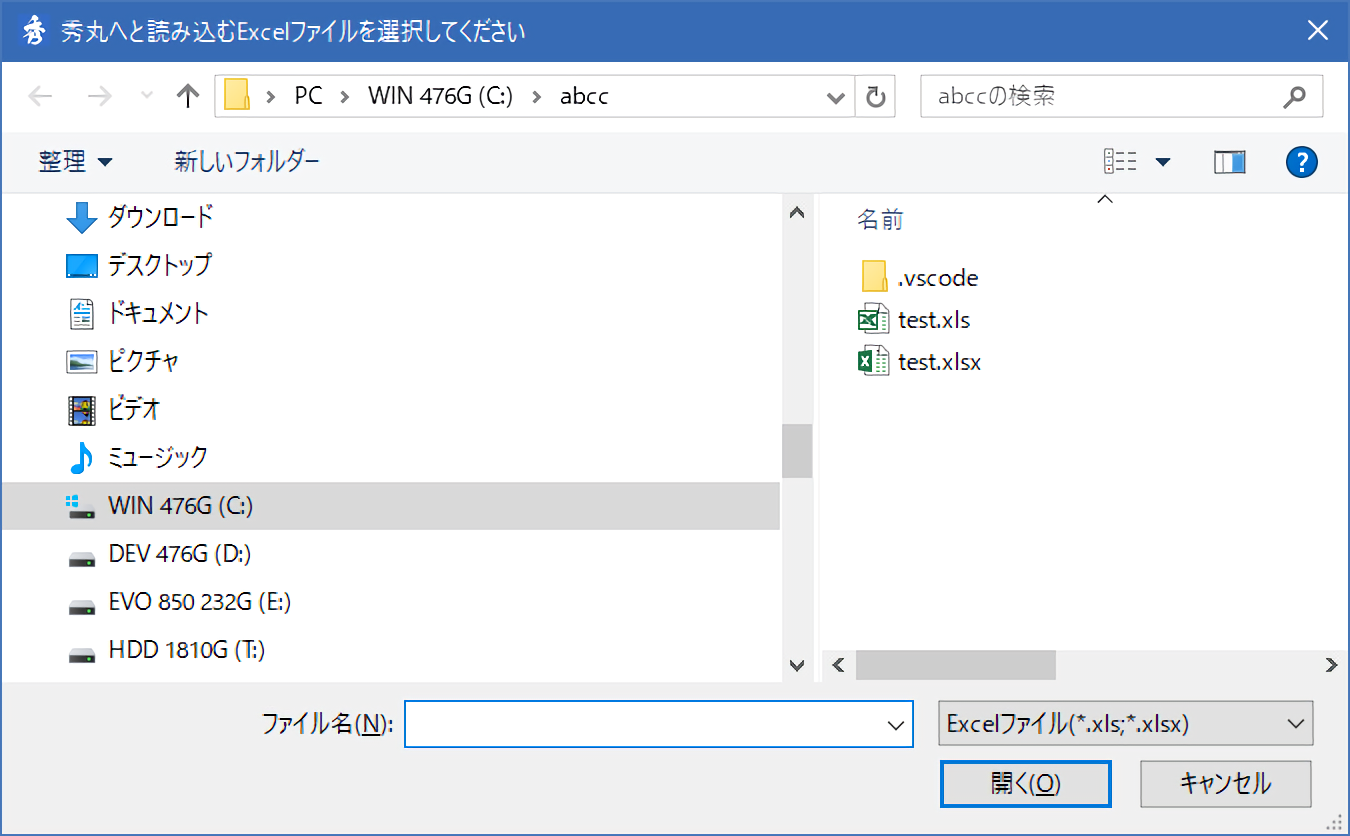
Task: Select DEV 476G (D:) drive
Action: click(180, 554)
